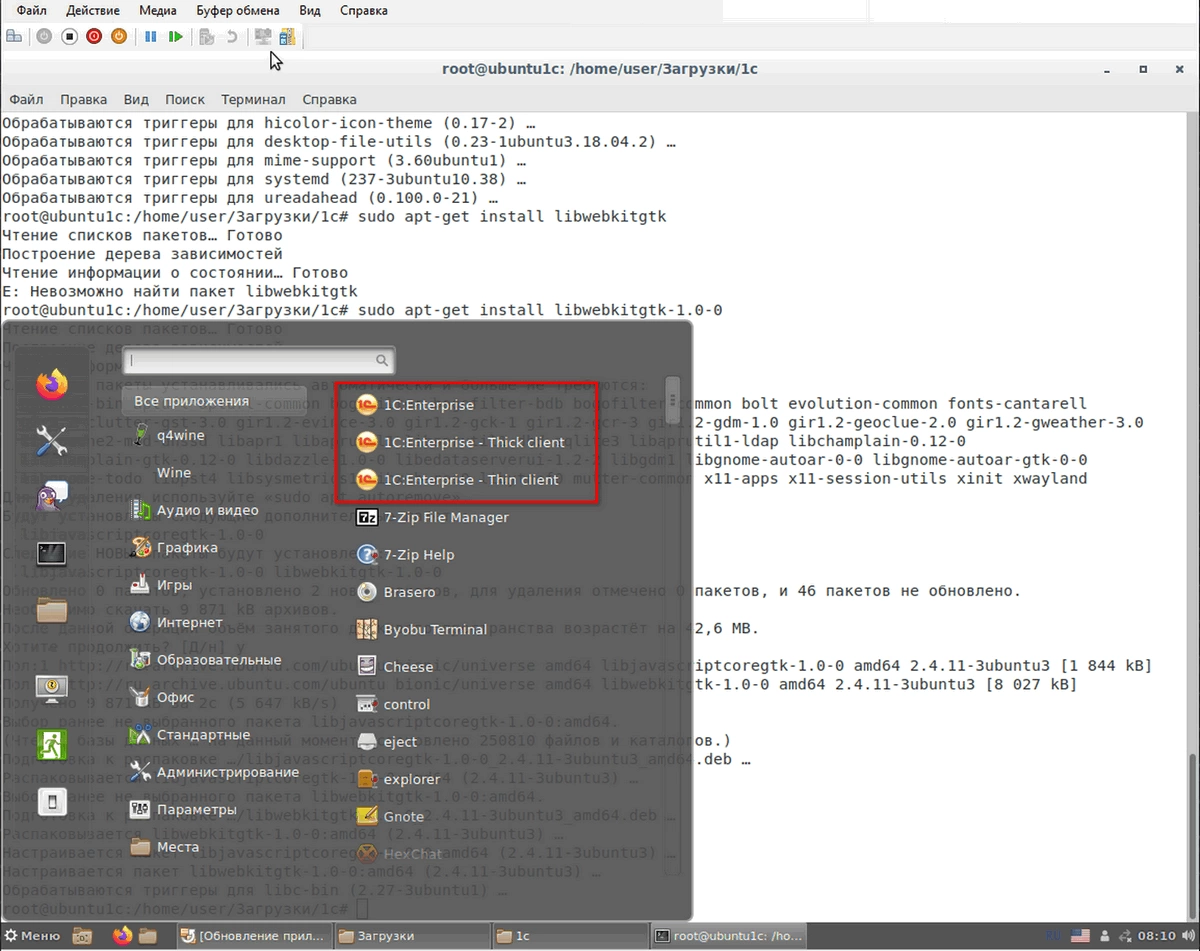Image resolution: width=1200 pixels, height=951 pixels.
Task: Reset the VM with the green play icon
Action: [x=176, y=36]
